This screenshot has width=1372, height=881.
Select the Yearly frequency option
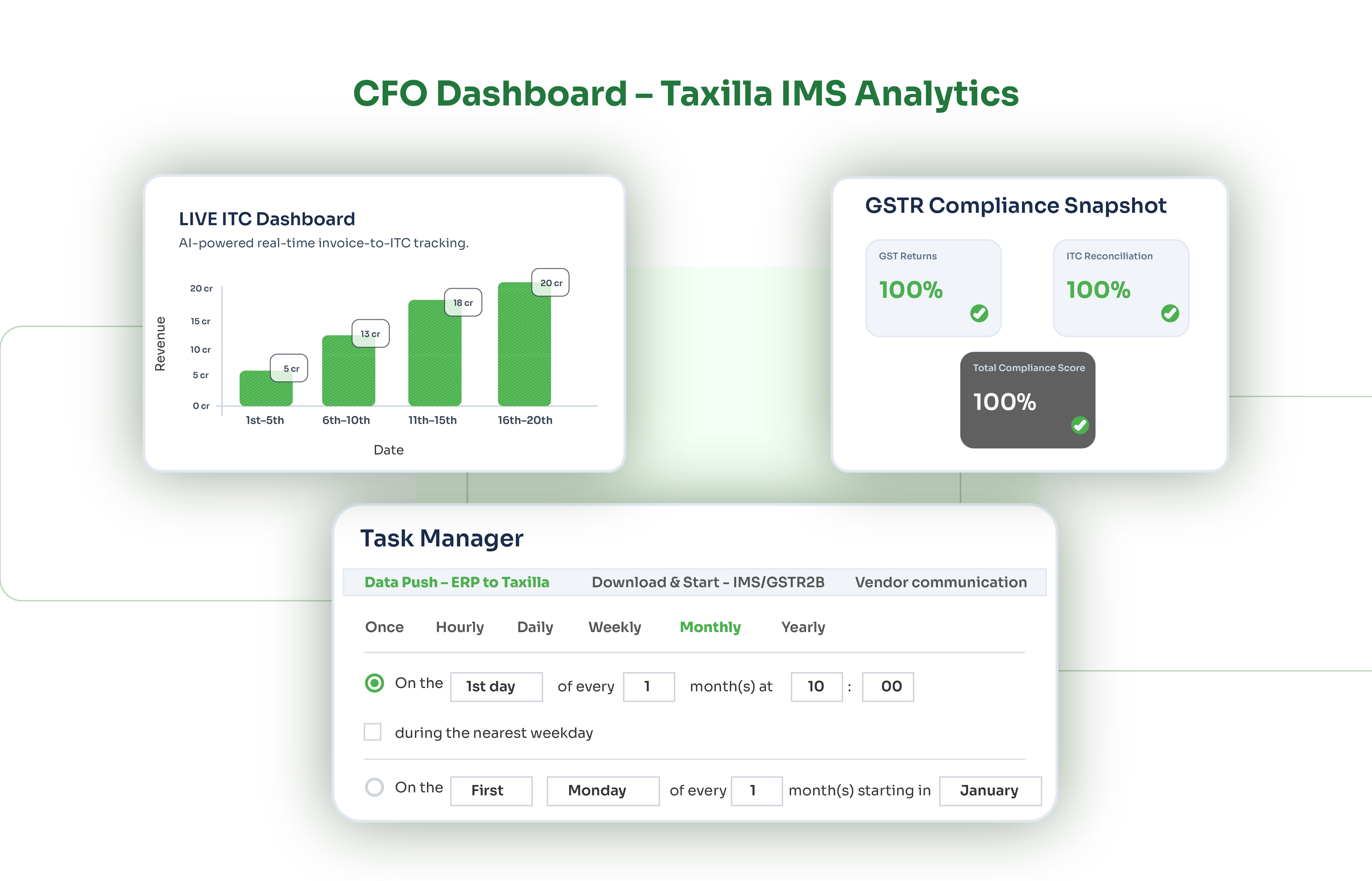803,627
